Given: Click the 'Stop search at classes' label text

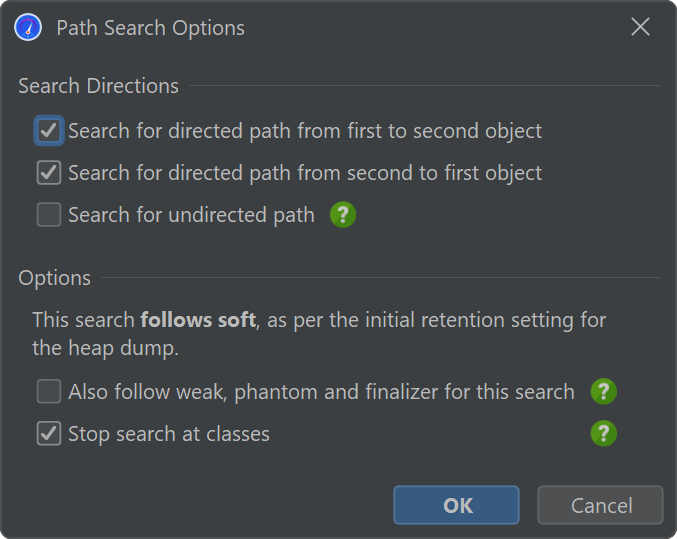Looking at the screenshot, I should pyautogui.click(x=169, y=434).
